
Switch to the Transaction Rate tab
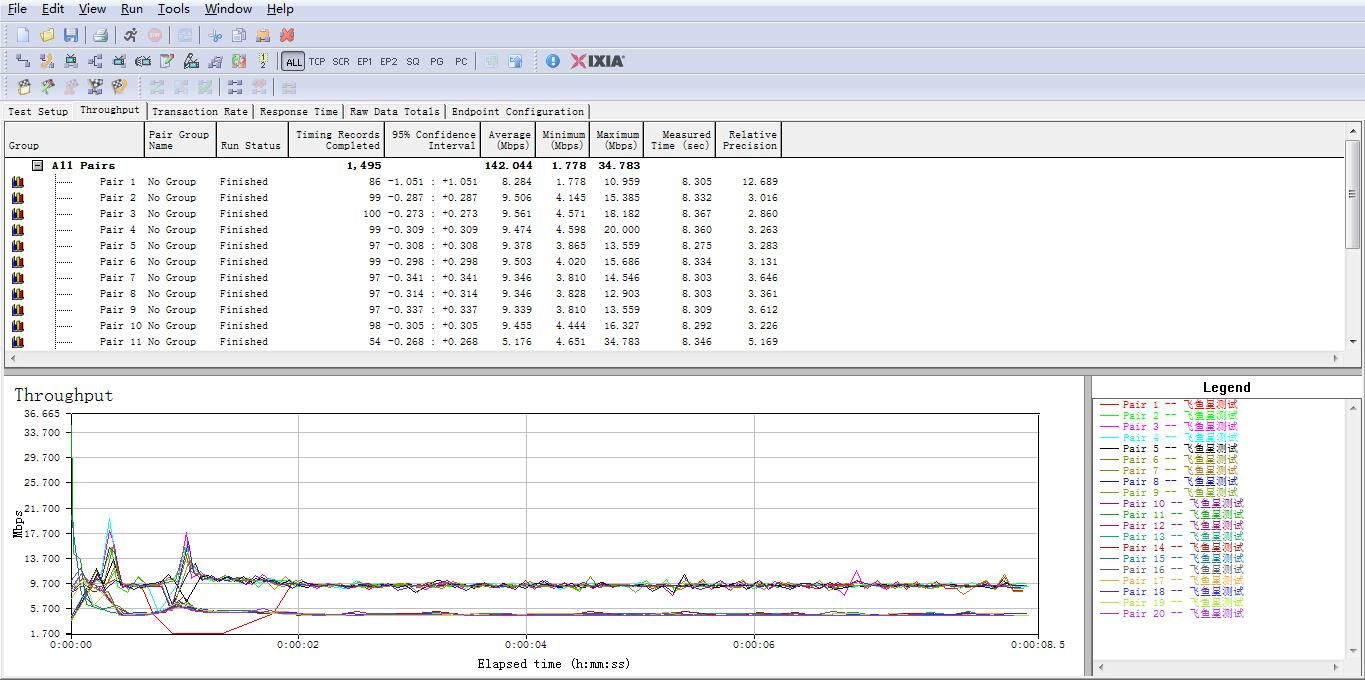[200, 112]
